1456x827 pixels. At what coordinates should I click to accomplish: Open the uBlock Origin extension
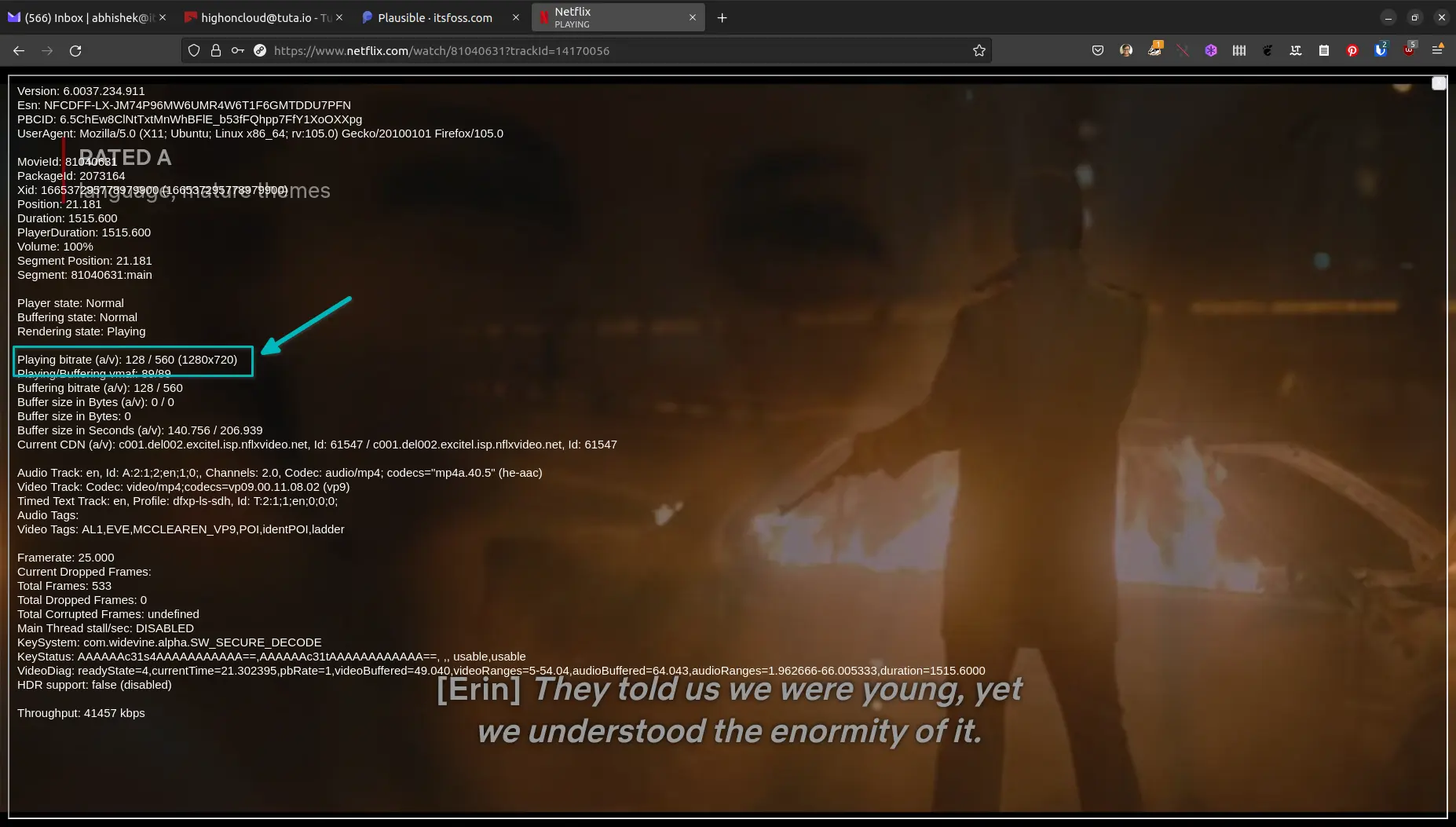(1410, 49)
